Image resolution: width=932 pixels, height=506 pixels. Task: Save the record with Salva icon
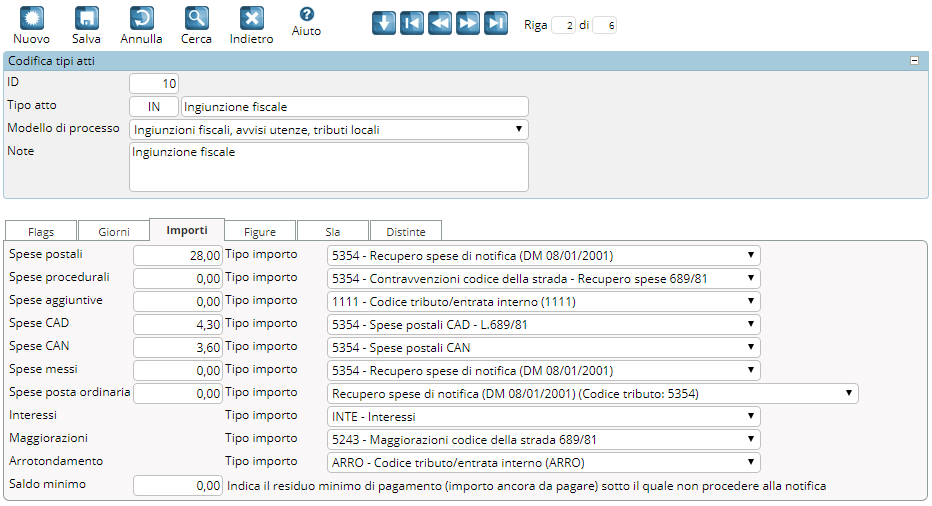pos(86,19)
